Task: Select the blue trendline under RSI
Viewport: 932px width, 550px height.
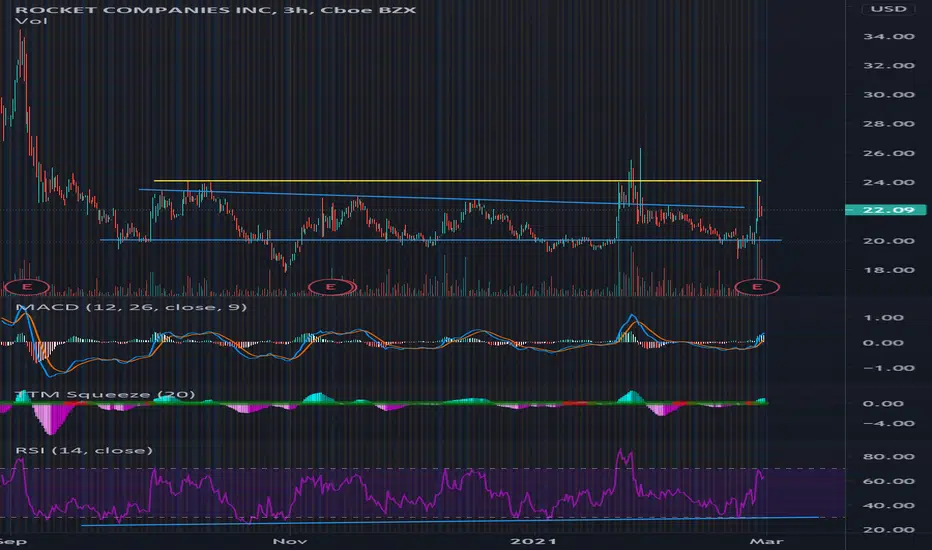Action: (x=450, y=521)
